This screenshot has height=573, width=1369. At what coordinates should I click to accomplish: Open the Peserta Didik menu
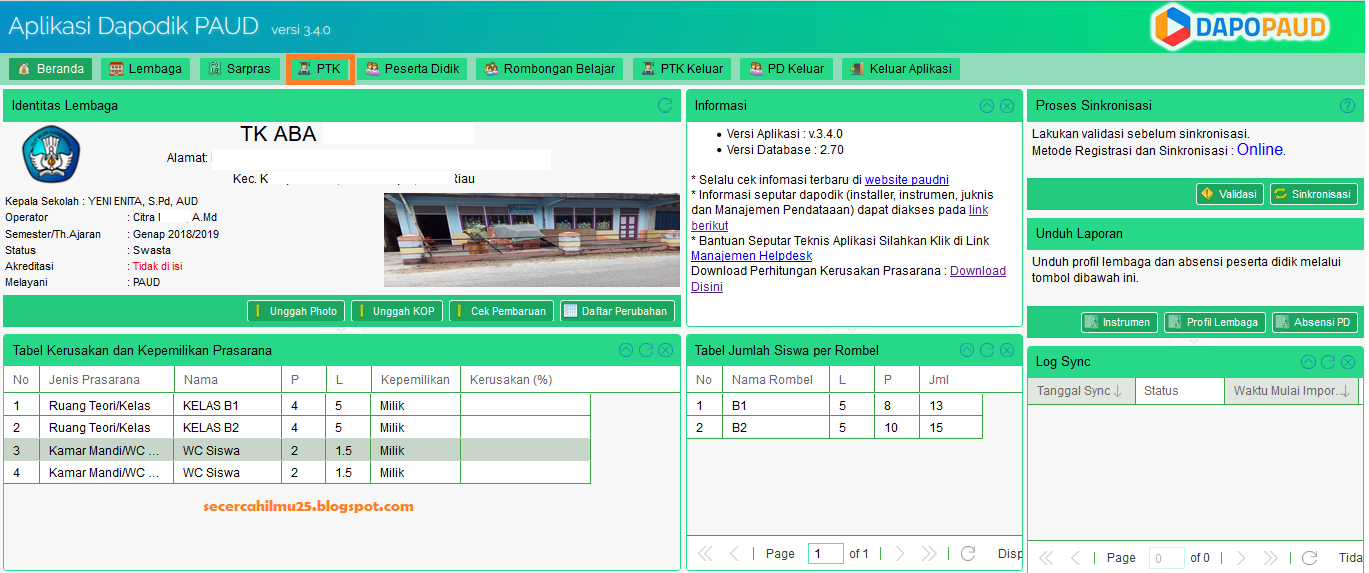click(412, 69)
